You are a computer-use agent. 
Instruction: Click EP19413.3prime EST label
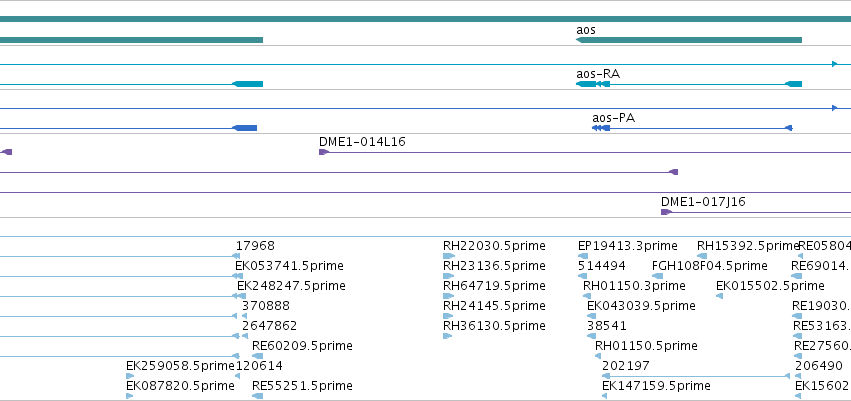[627, 246]
